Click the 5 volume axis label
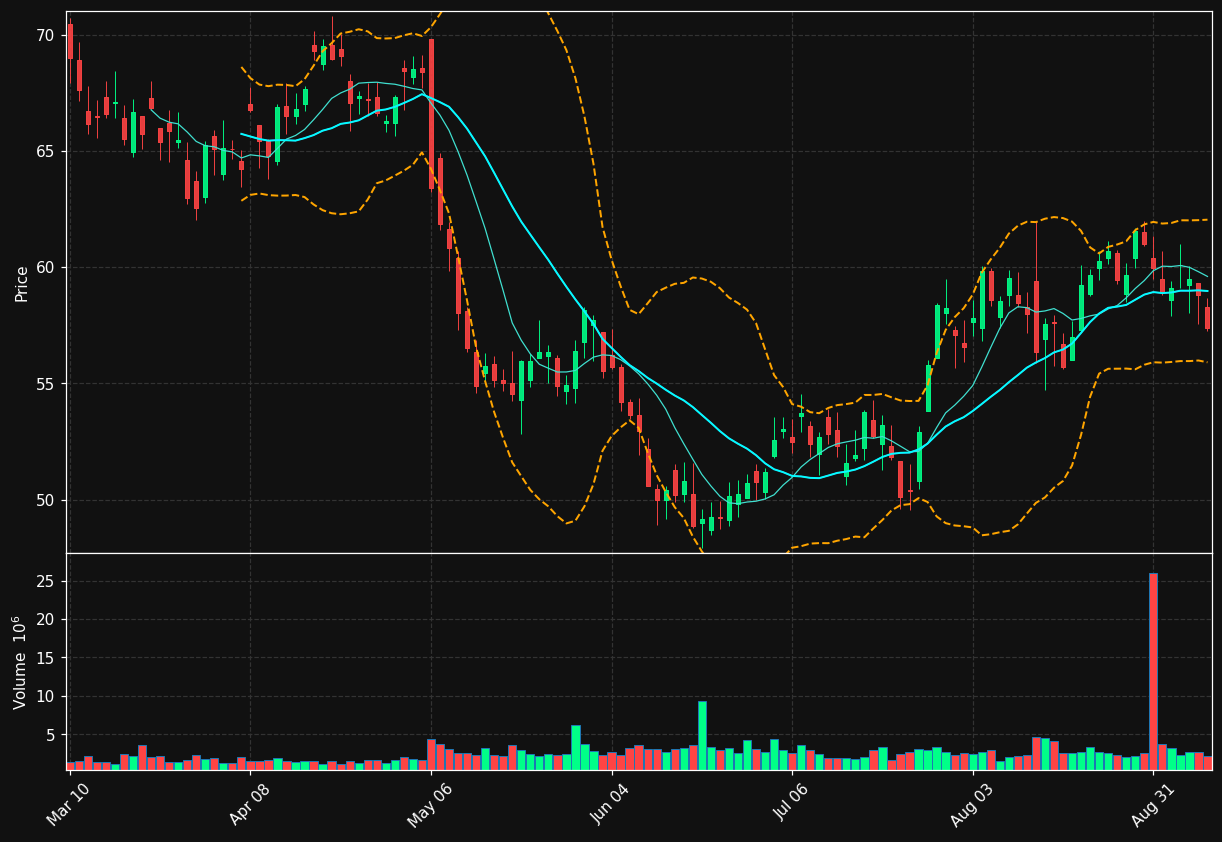 coord(50,735)
